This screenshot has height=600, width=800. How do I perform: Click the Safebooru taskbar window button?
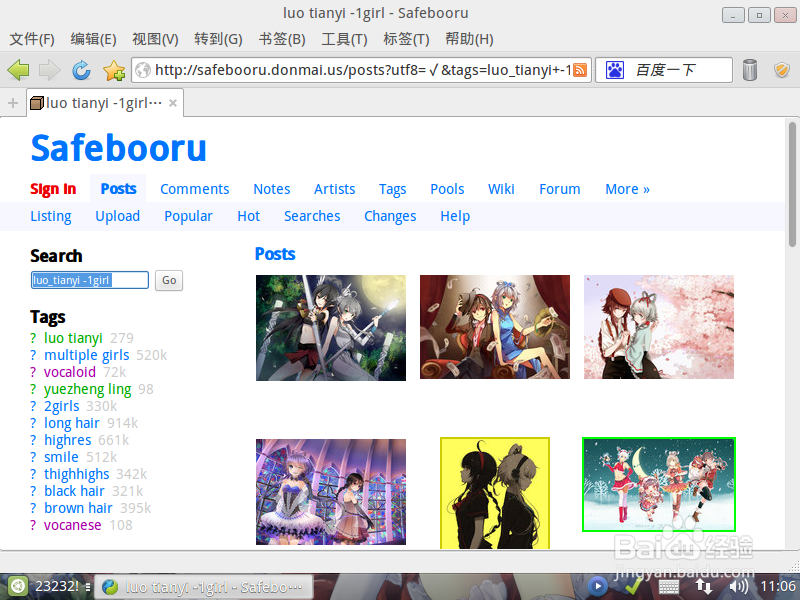204,587
